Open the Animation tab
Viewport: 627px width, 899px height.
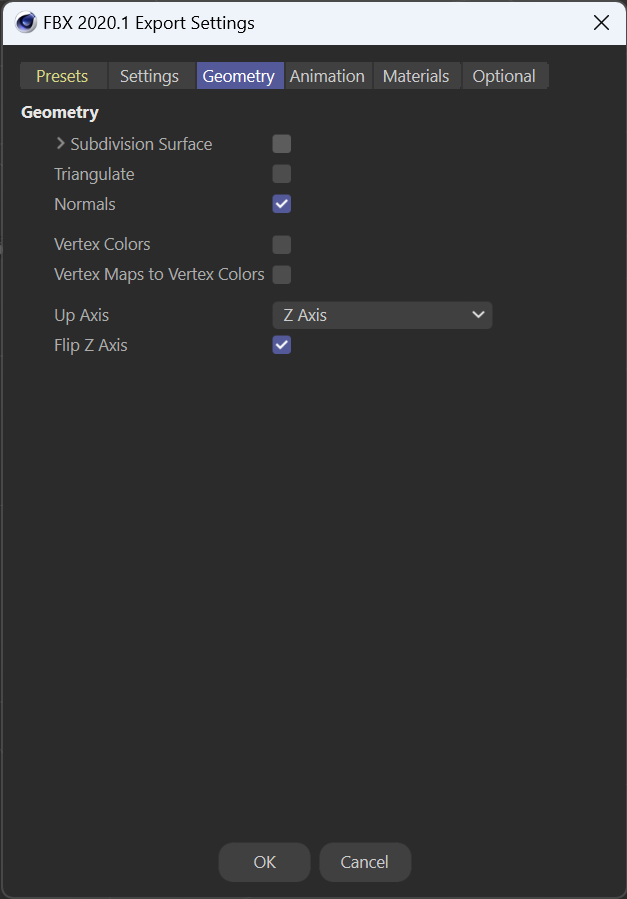tap(329, 76)
